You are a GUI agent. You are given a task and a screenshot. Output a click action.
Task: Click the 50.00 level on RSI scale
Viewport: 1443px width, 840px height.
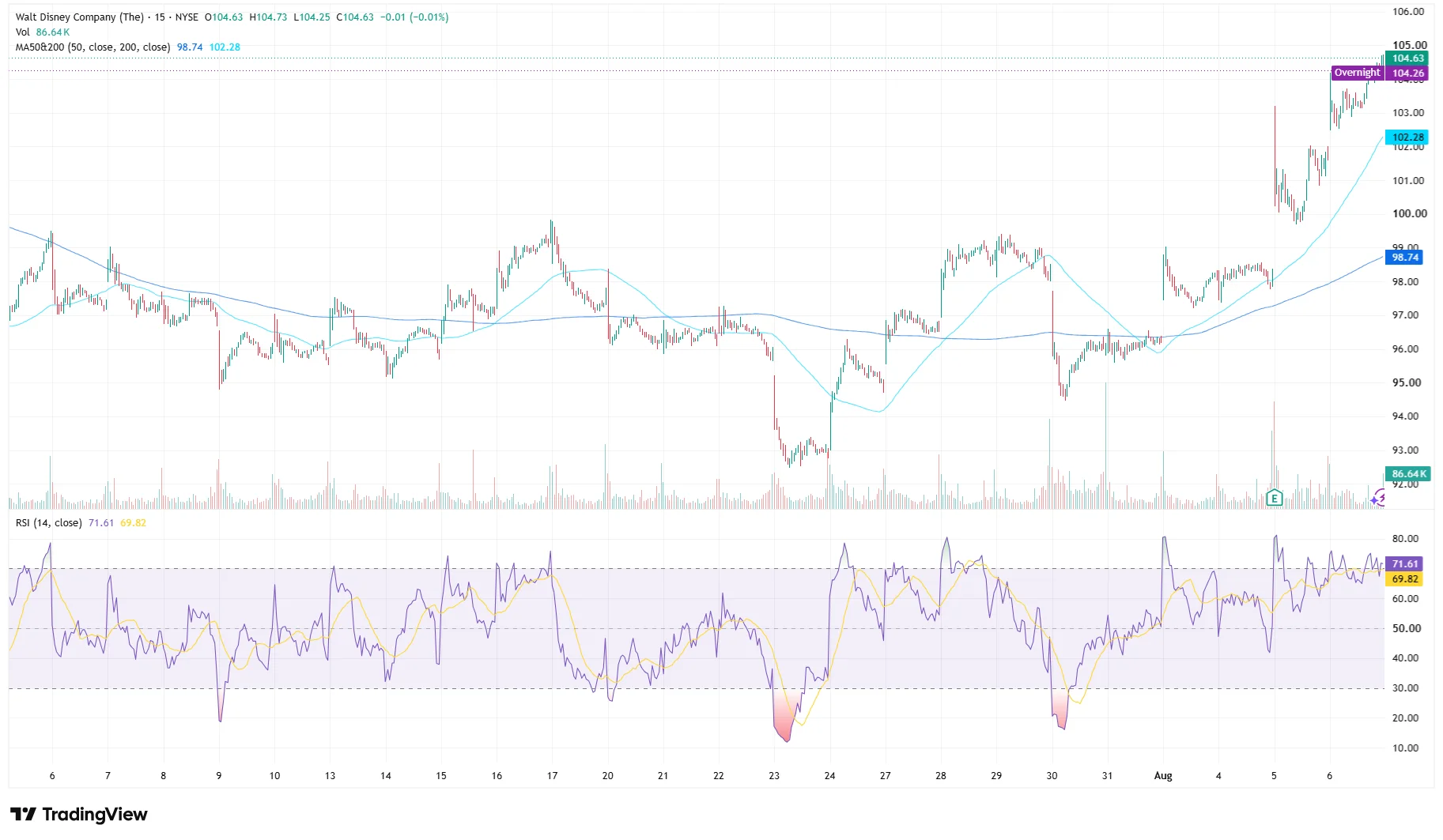point(1407,629)
